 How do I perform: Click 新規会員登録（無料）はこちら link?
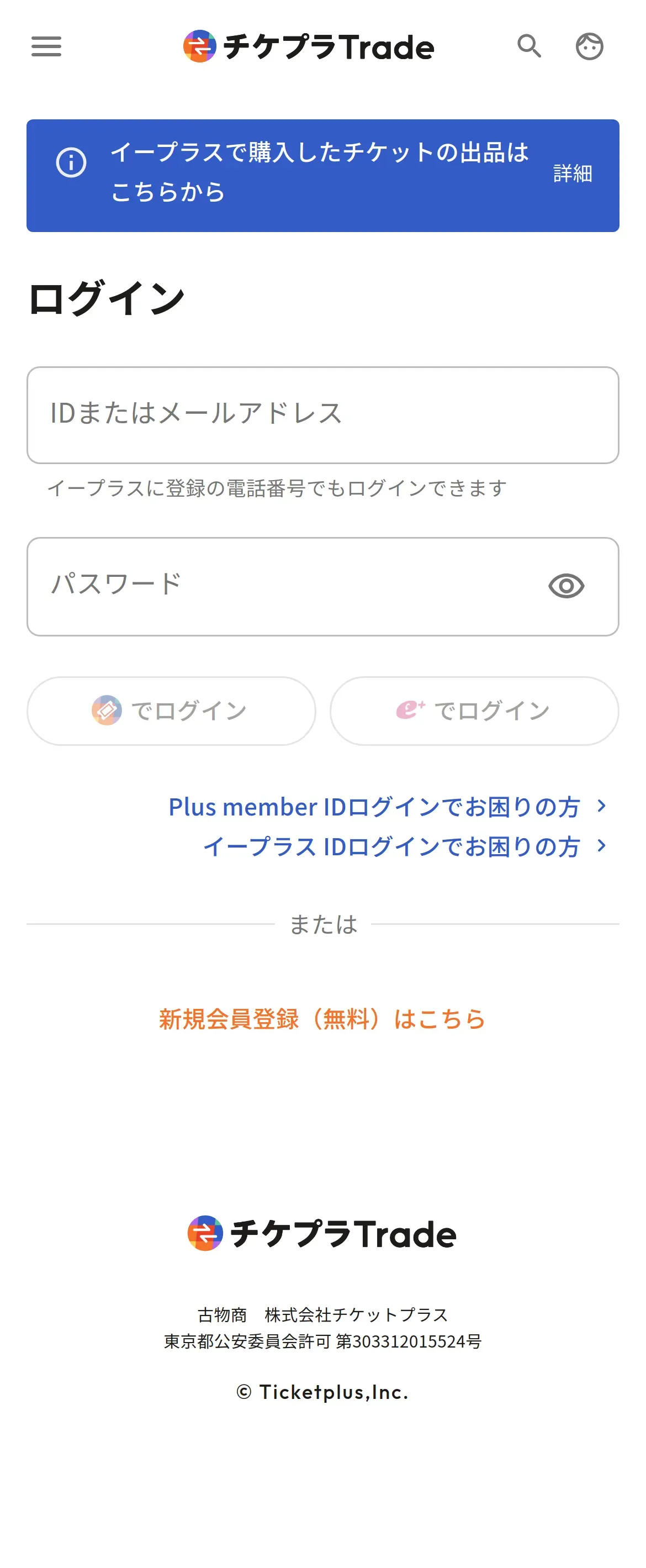[322, 1018]
